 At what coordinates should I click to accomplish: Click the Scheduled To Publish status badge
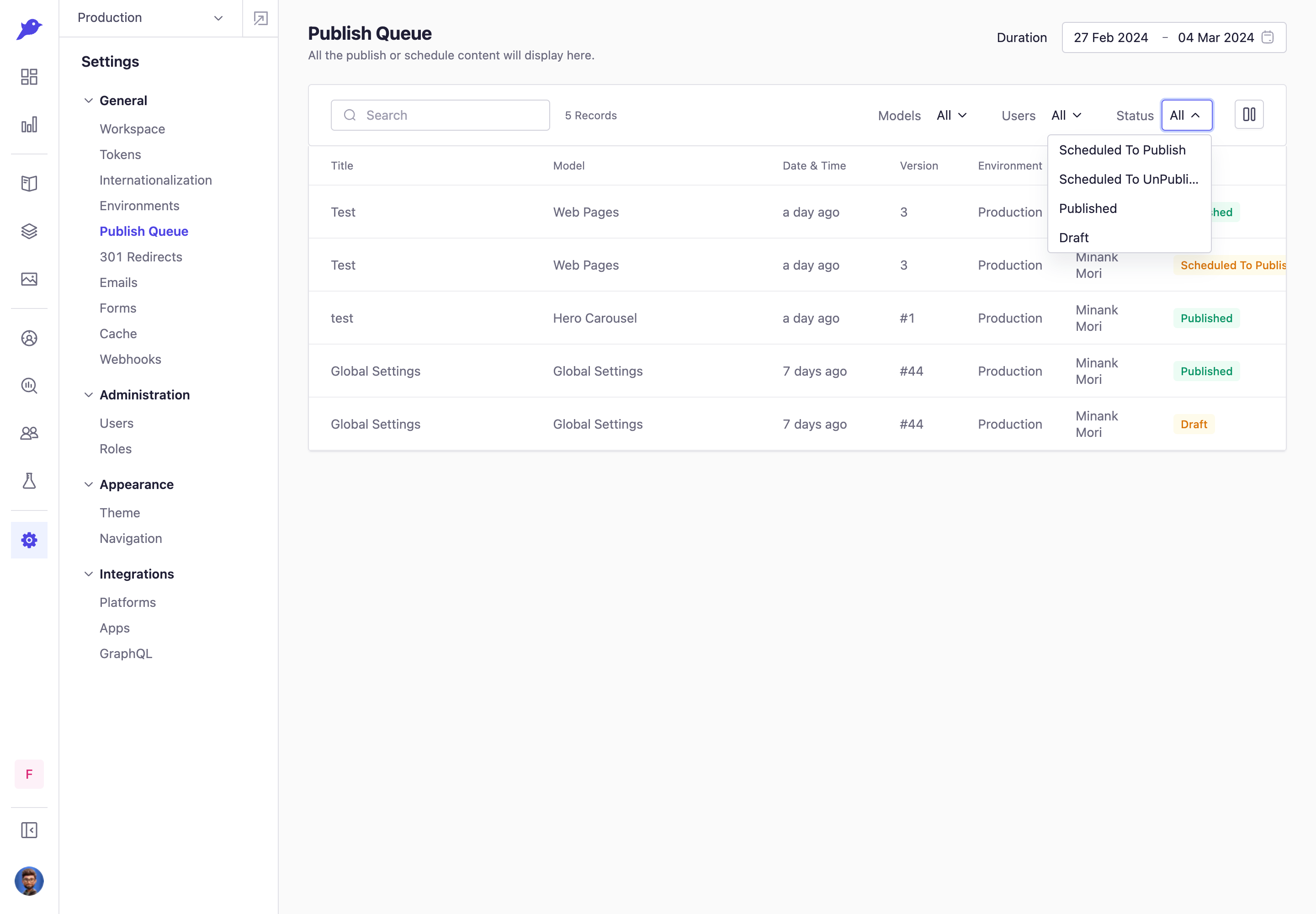point(1230,265)
